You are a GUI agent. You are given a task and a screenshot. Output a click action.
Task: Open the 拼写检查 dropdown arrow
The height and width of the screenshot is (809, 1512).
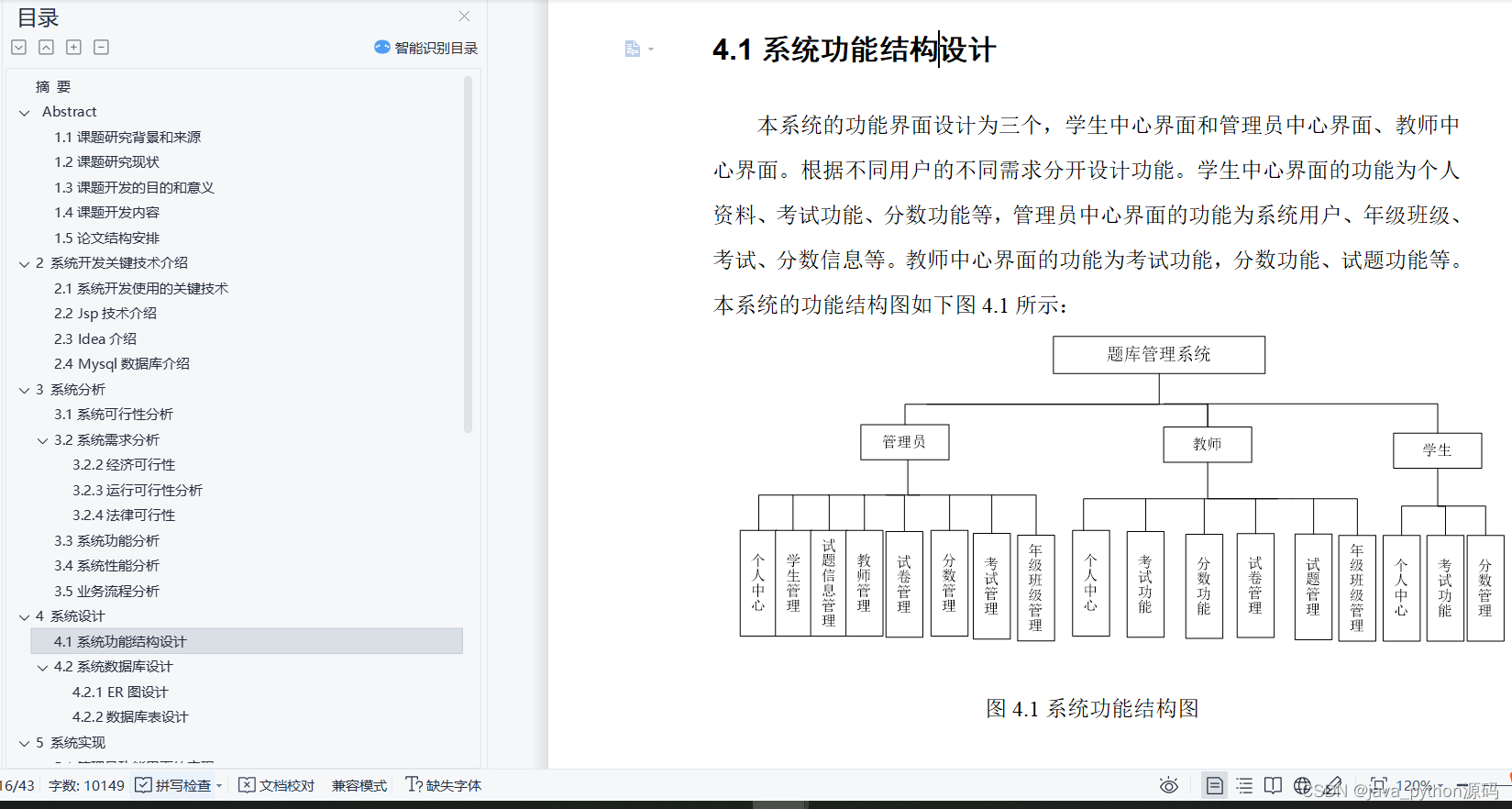(x=219, y=786)
